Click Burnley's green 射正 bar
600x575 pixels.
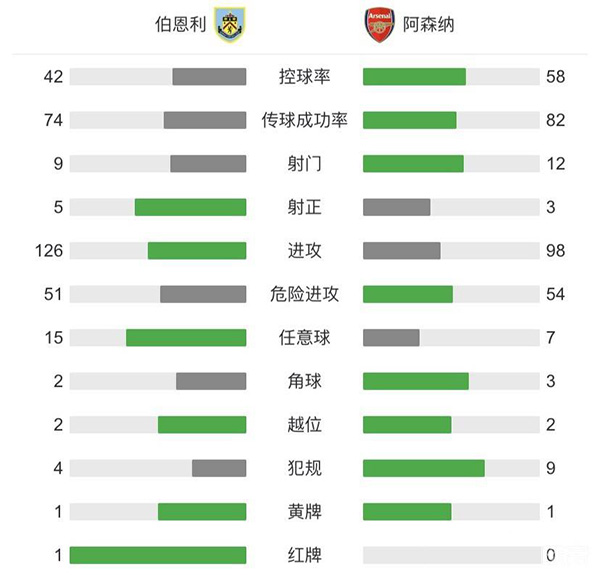tap(190, 207)
